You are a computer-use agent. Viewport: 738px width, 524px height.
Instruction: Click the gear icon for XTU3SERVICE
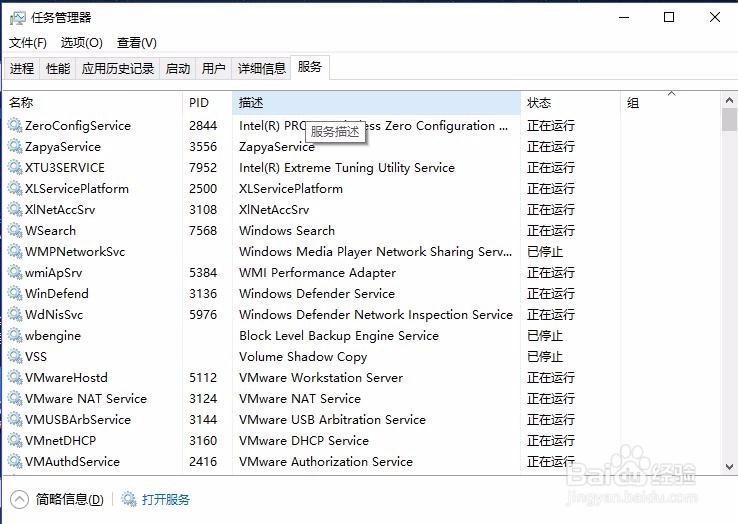pyautogui.click(x=15, y=168)
